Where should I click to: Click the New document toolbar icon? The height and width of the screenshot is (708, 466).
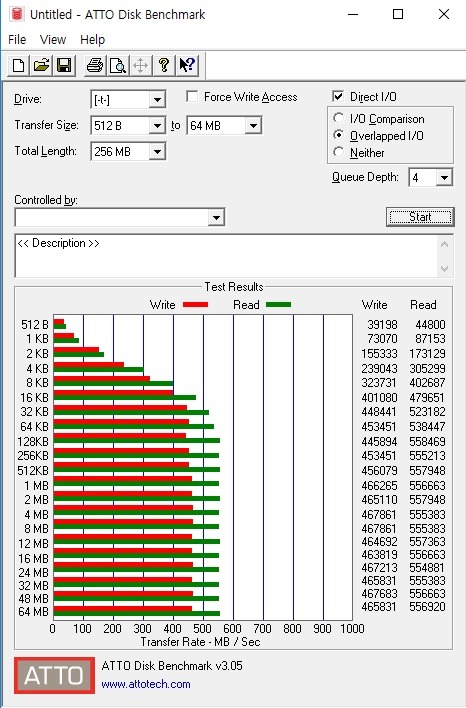(x=19, y=65)
